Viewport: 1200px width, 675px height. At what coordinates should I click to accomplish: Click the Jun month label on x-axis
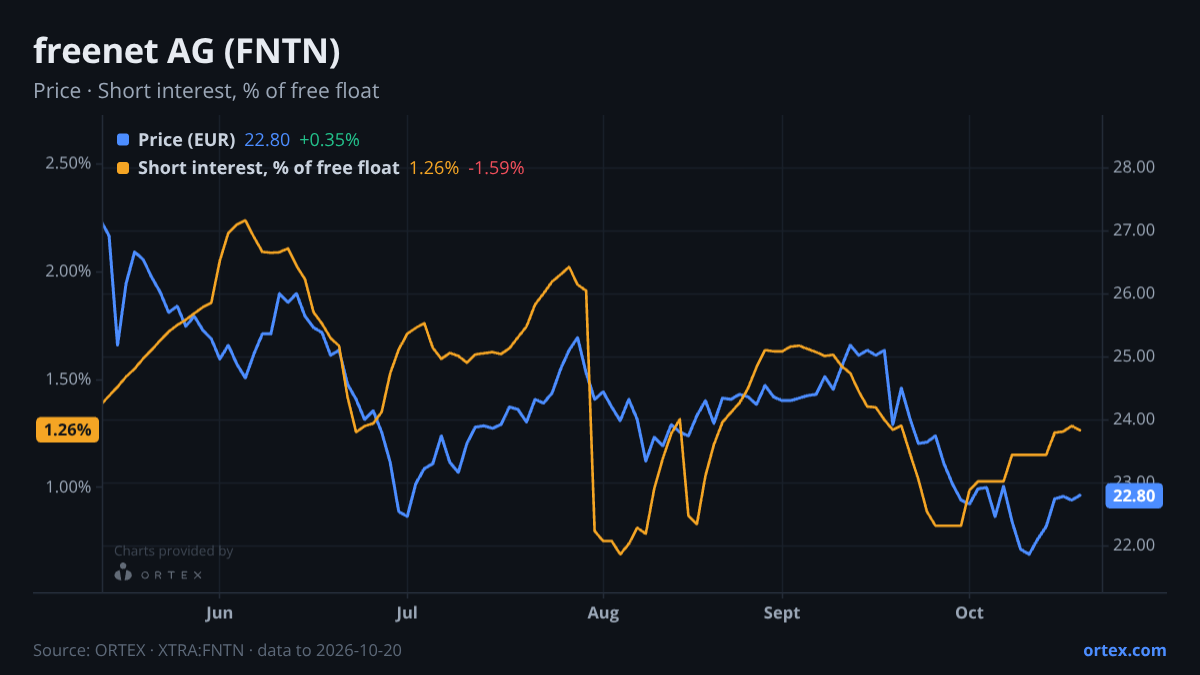218,613
